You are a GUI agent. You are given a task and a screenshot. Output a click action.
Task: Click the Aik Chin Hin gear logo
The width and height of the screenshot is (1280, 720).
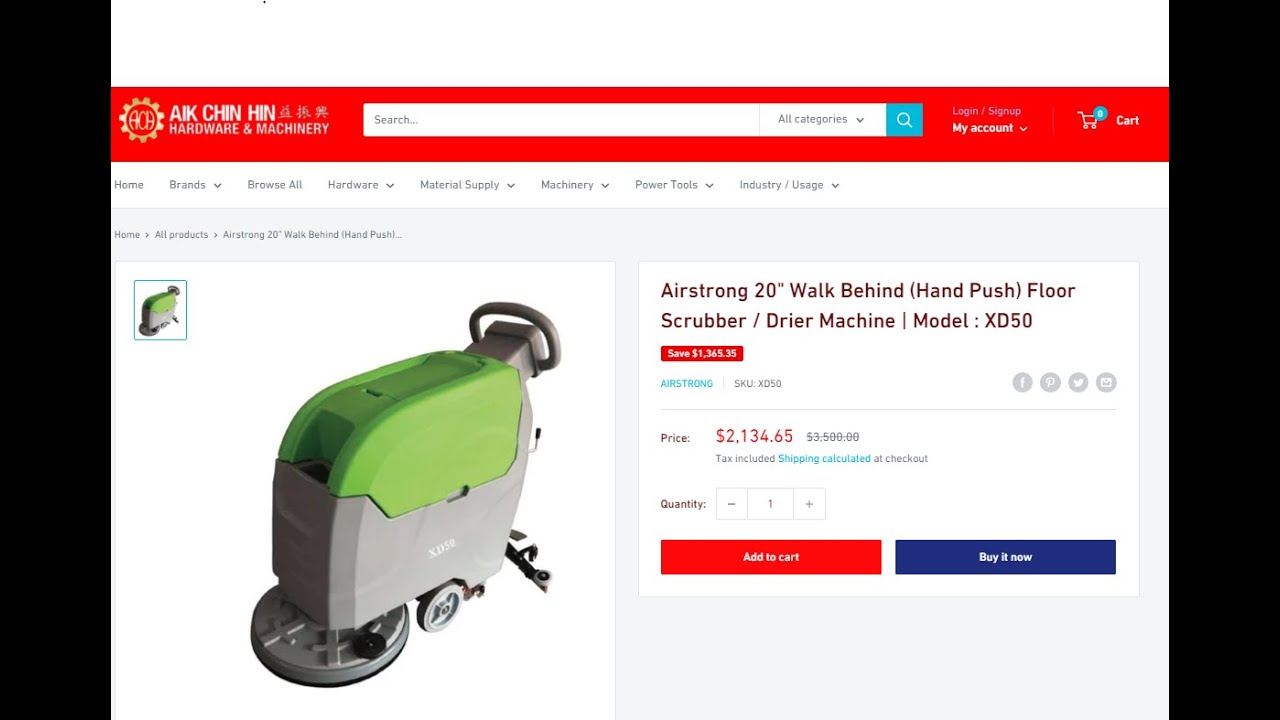[x=141, y=120]
